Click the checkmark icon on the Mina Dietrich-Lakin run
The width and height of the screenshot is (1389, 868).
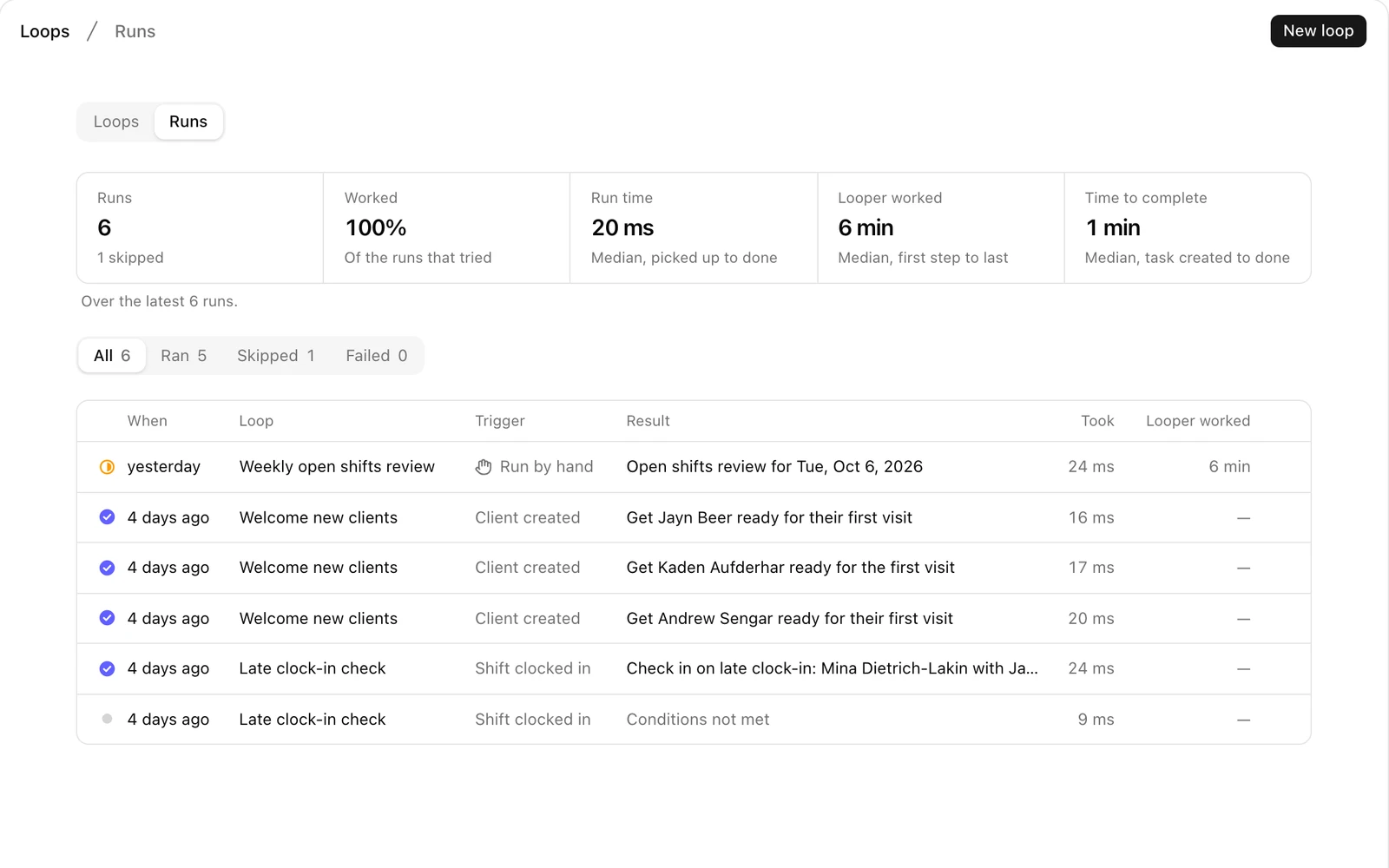[x=107, y=668]
